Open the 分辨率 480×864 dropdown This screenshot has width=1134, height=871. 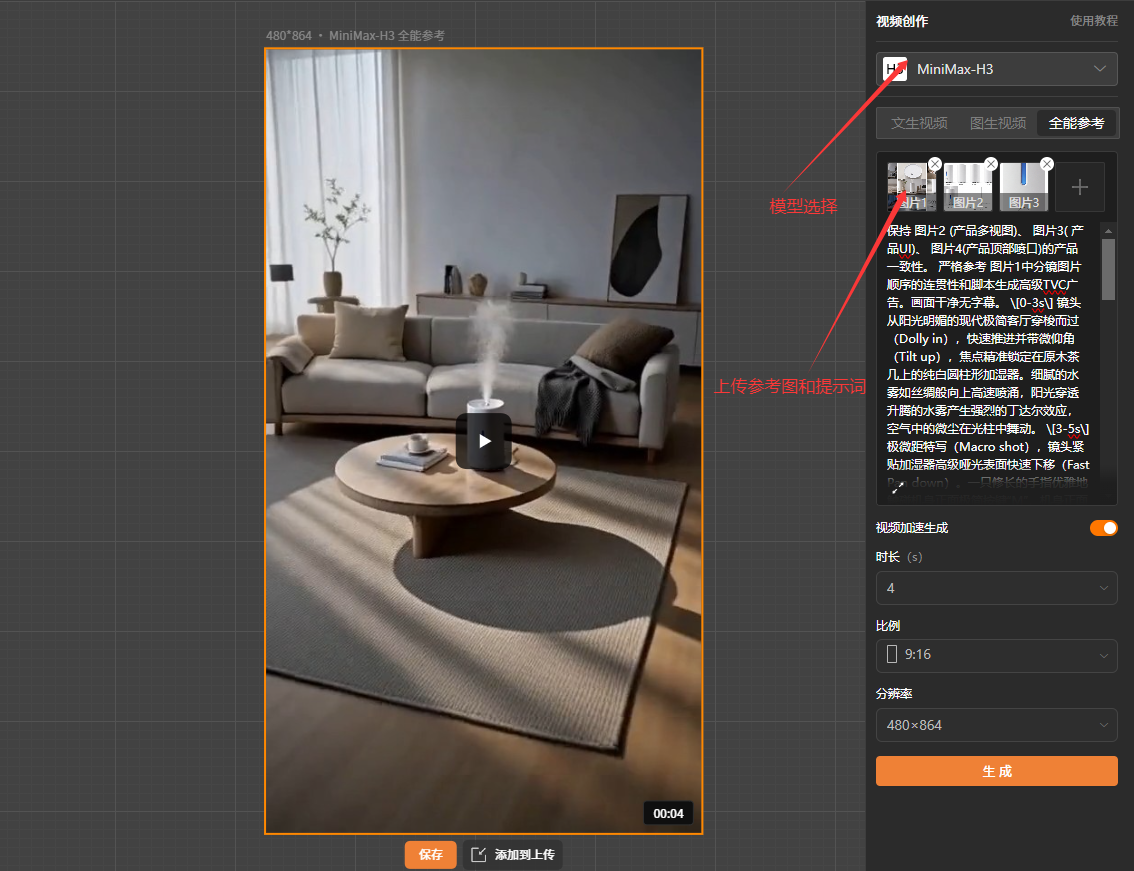coord(997,725)
